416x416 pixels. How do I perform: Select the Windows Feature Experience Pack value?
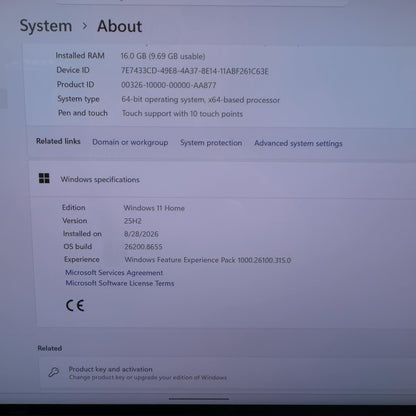point(208,260)
